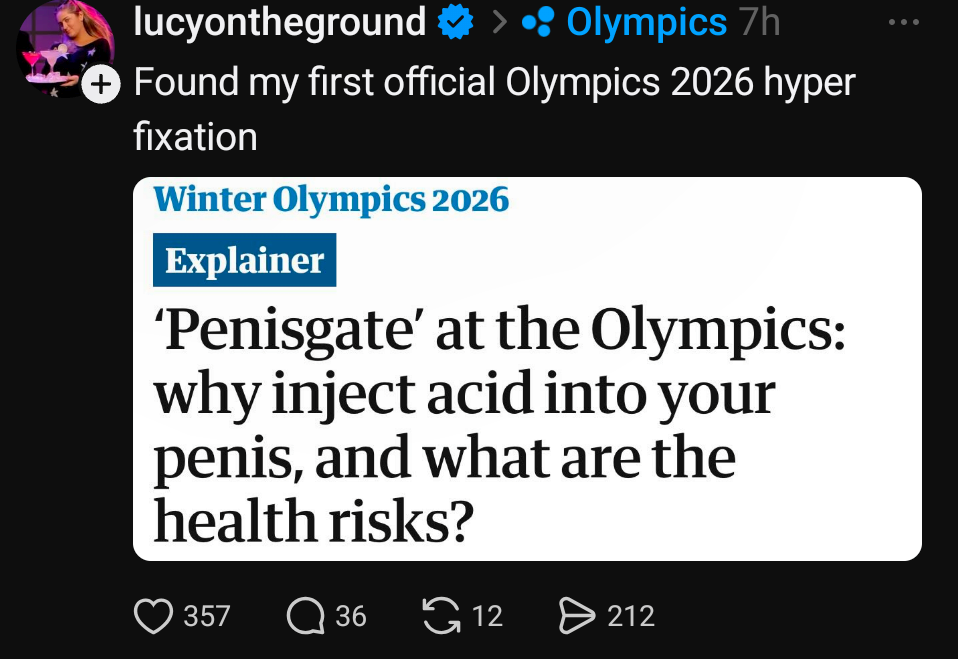Click the Explainer tag label
958x659 pixels.
[x=245, y=261]
